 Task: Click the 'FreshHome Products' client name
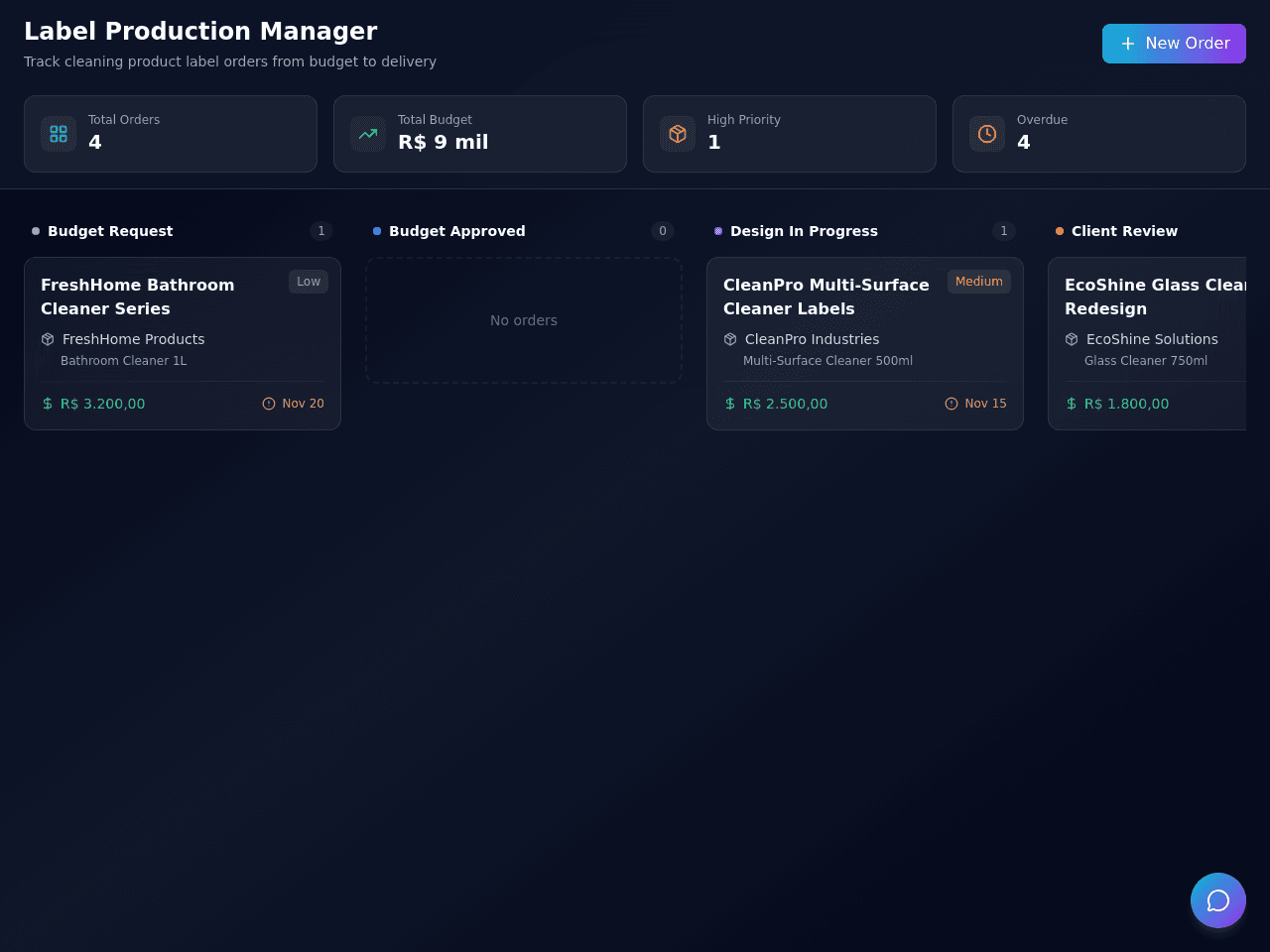(x=134, y=339)
